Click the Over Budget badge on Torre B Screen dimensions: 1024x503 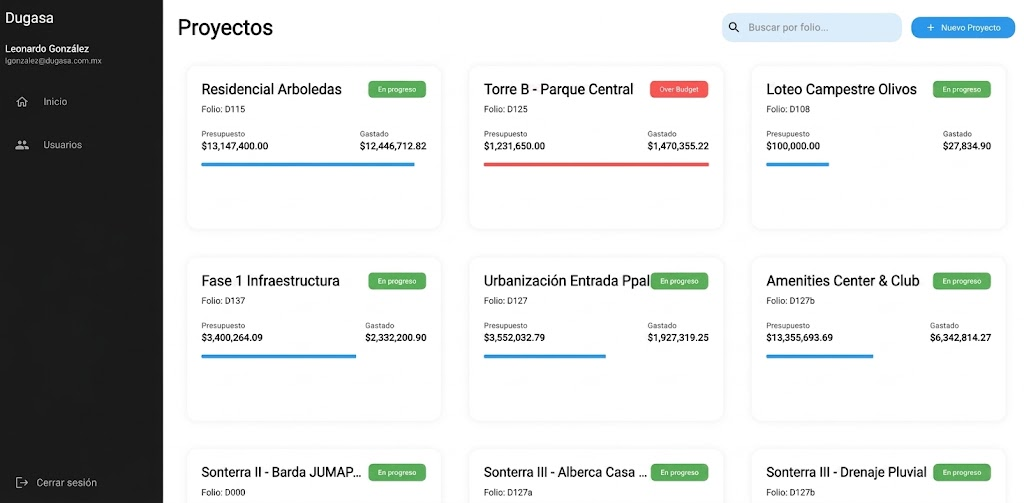679,89
